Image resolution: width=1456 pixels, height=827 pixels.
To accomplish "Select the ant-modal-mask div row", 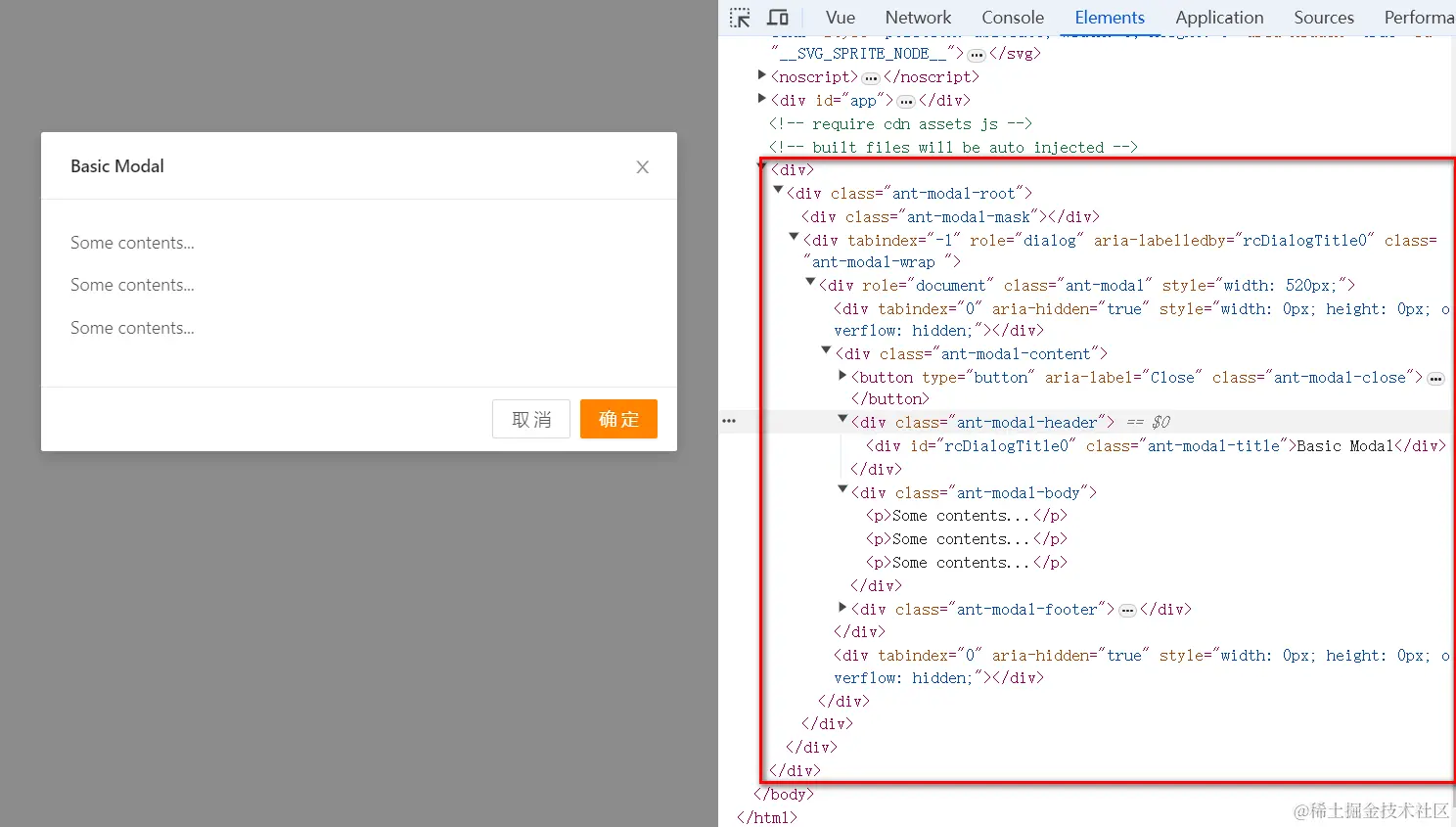I will pyautogui.click(x=950, y=217).
